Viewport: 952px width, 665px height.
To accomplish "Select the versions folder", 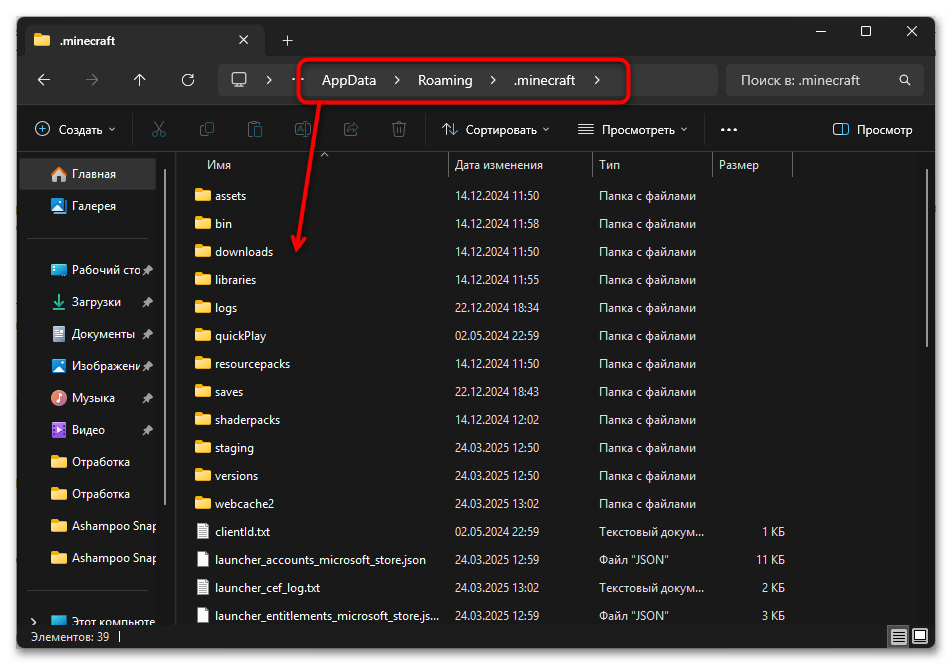I will pos(236,476).
